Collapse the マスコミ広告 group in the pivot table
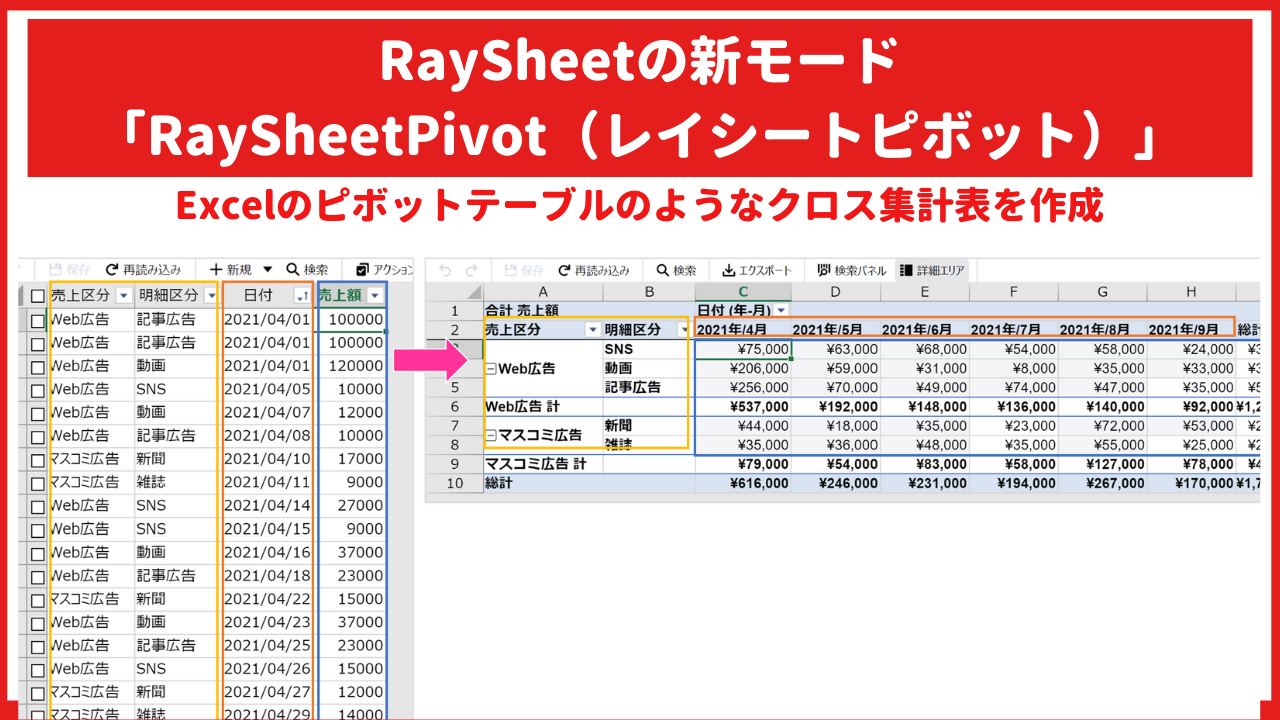Viewport: 1280px width, 720px height. tap(490, 436)
